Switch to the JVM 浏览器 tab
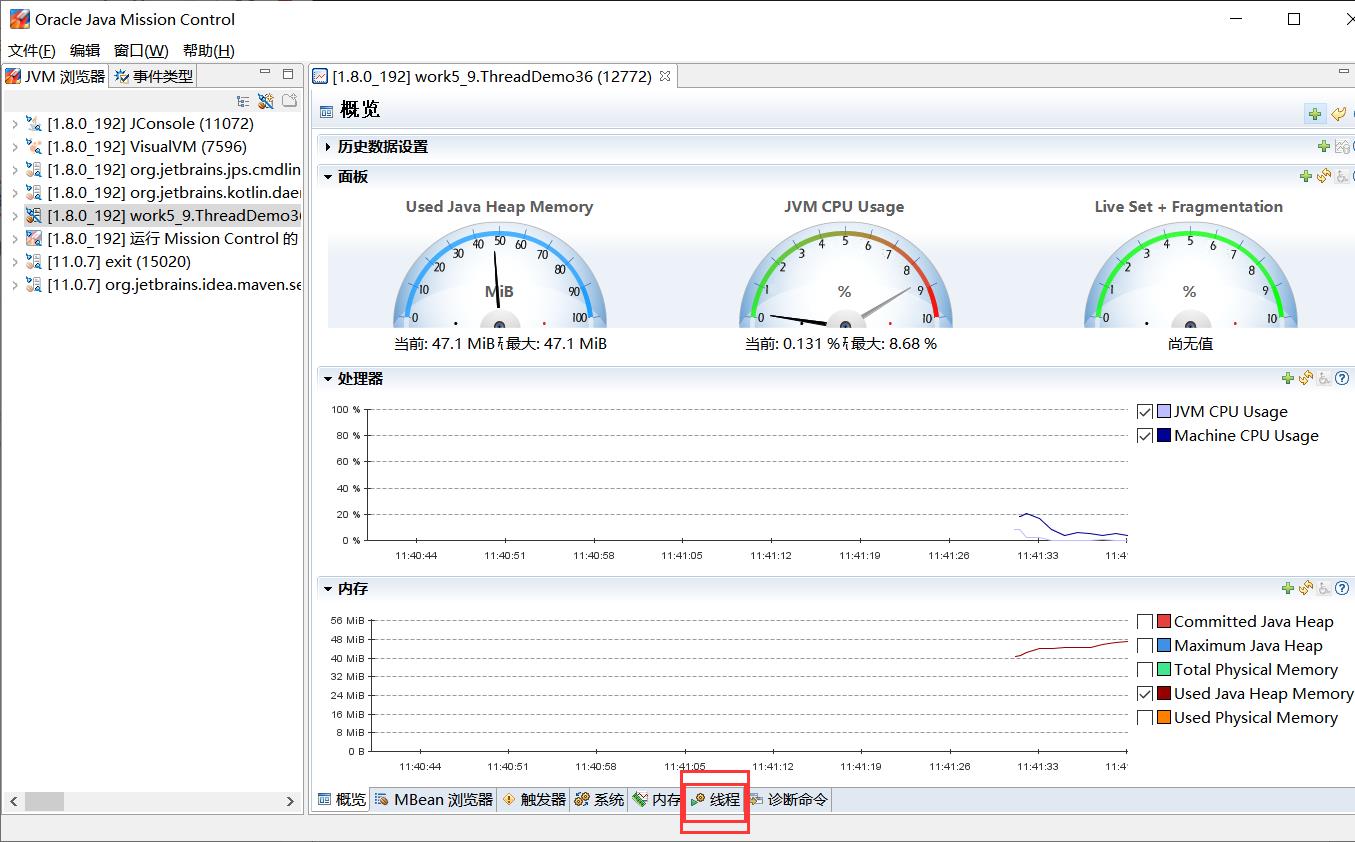Screen dimensions: 1355x842 point(55,76)
